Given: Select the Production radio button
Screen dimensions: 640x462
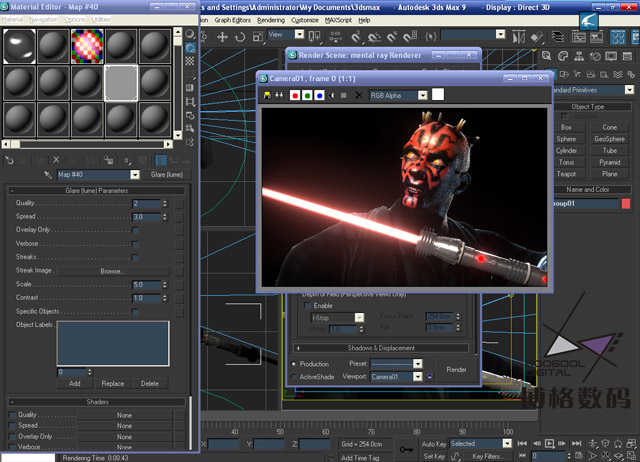Looking at the screenshot, I should pos(294,364).
